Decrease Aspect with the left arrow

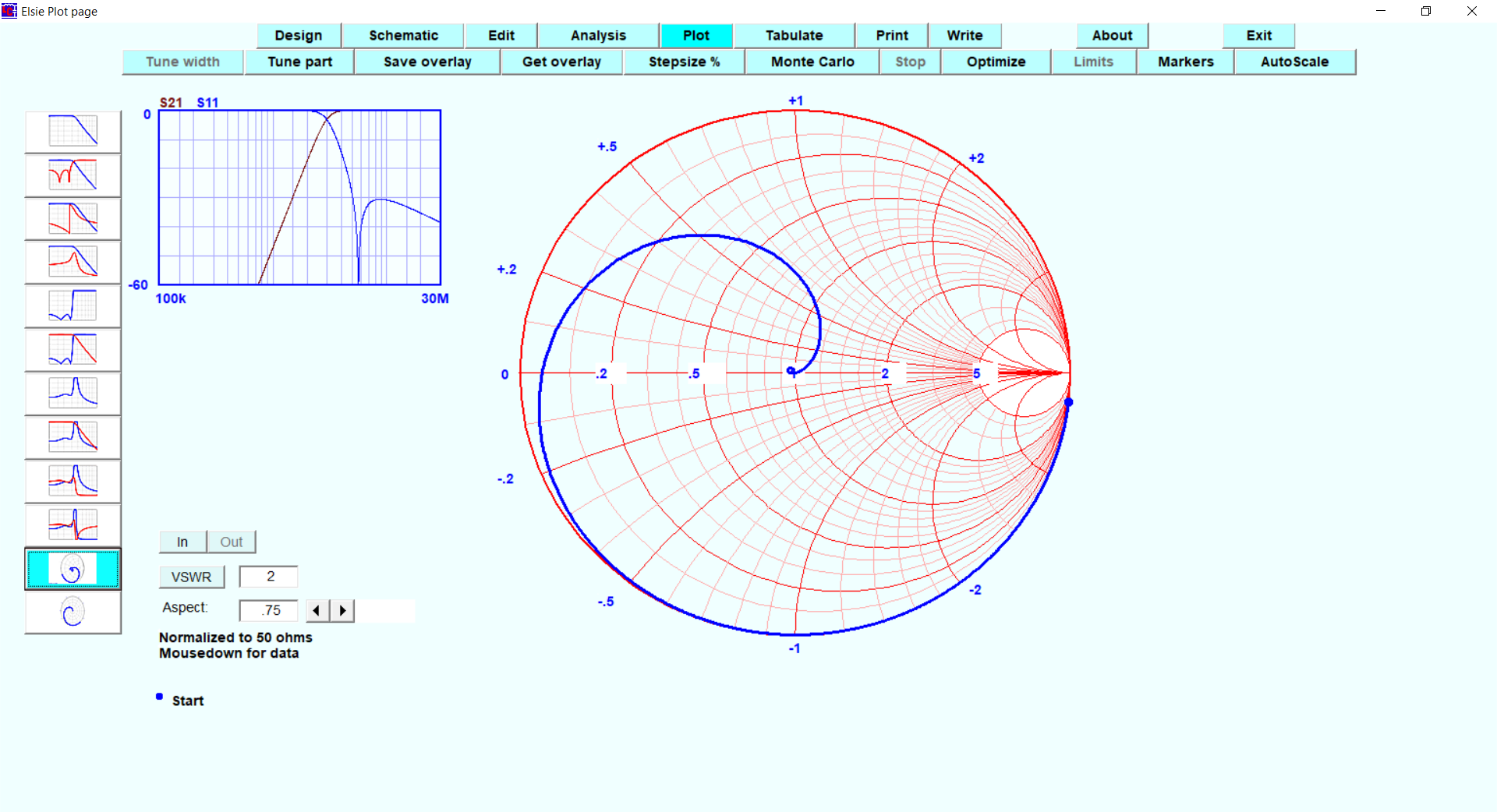tap(317, 610)
